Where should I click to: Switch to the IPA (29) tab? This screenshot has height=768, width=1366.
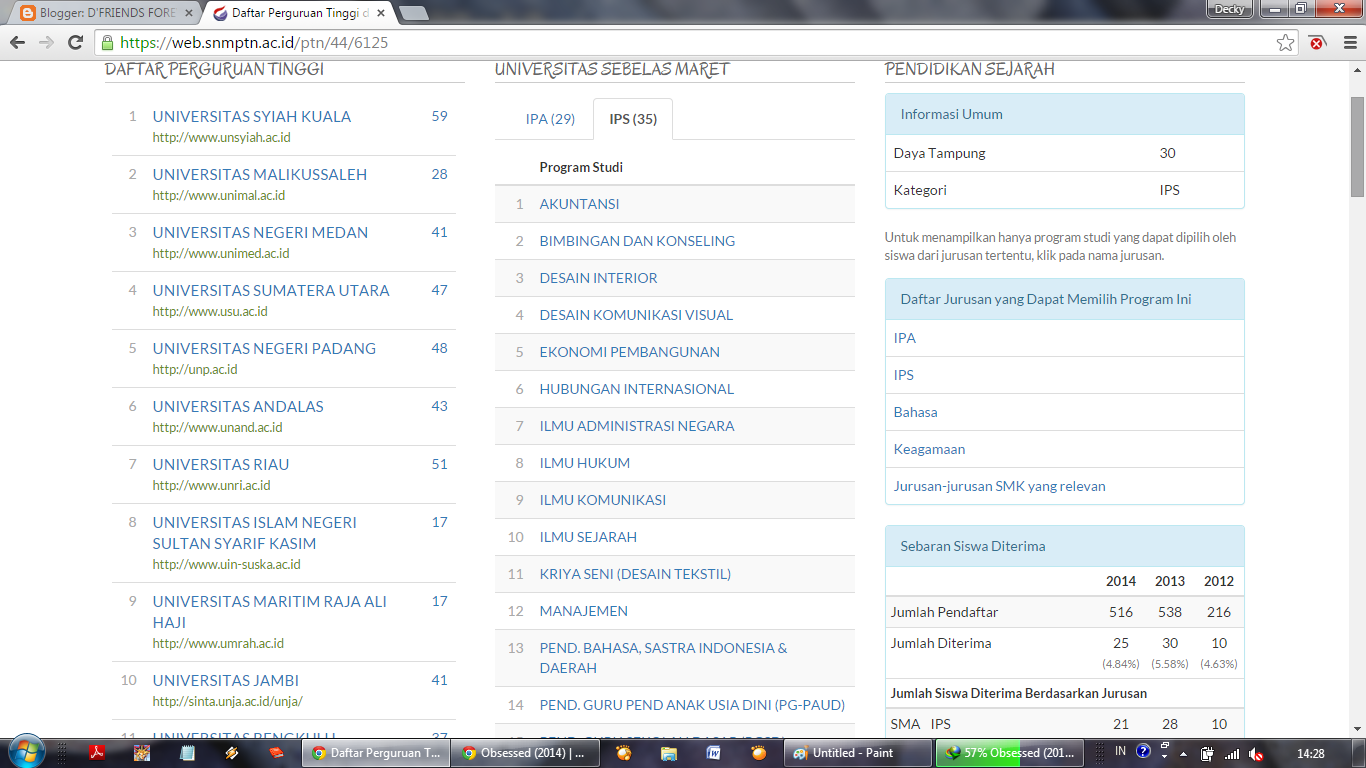(550, 119)
